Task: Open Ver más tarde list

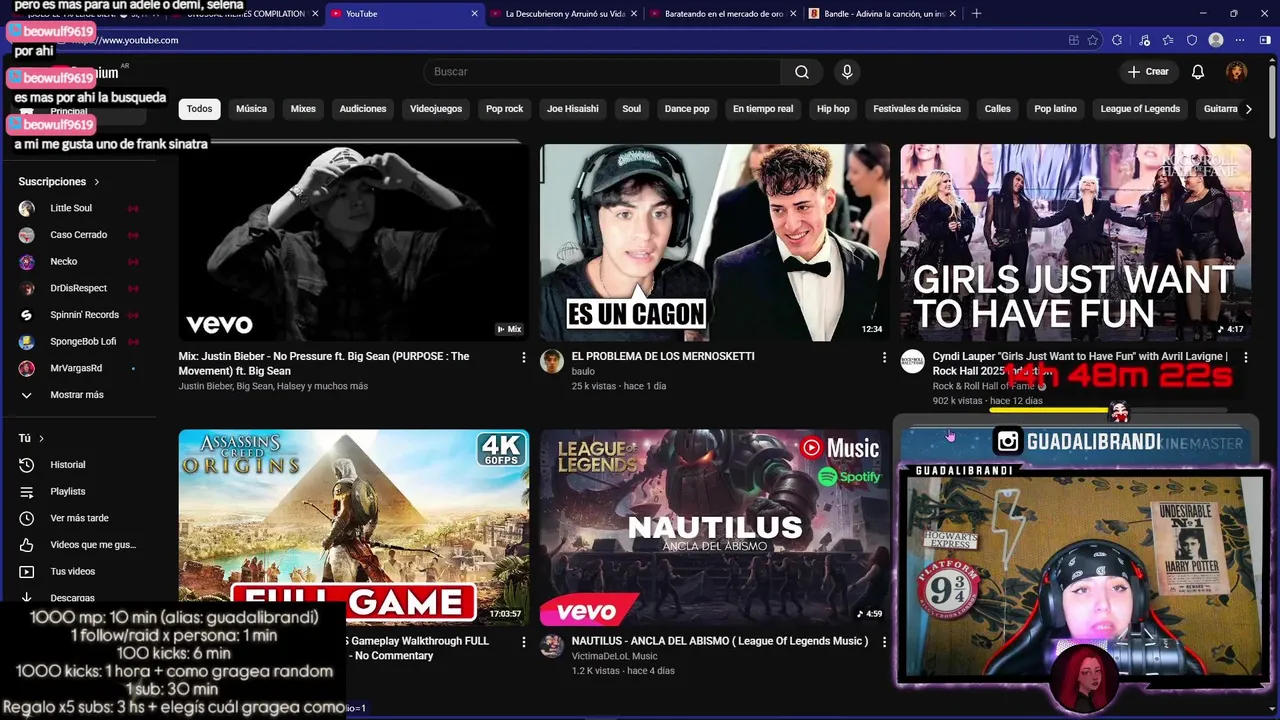Action: [x=78, y=518]
